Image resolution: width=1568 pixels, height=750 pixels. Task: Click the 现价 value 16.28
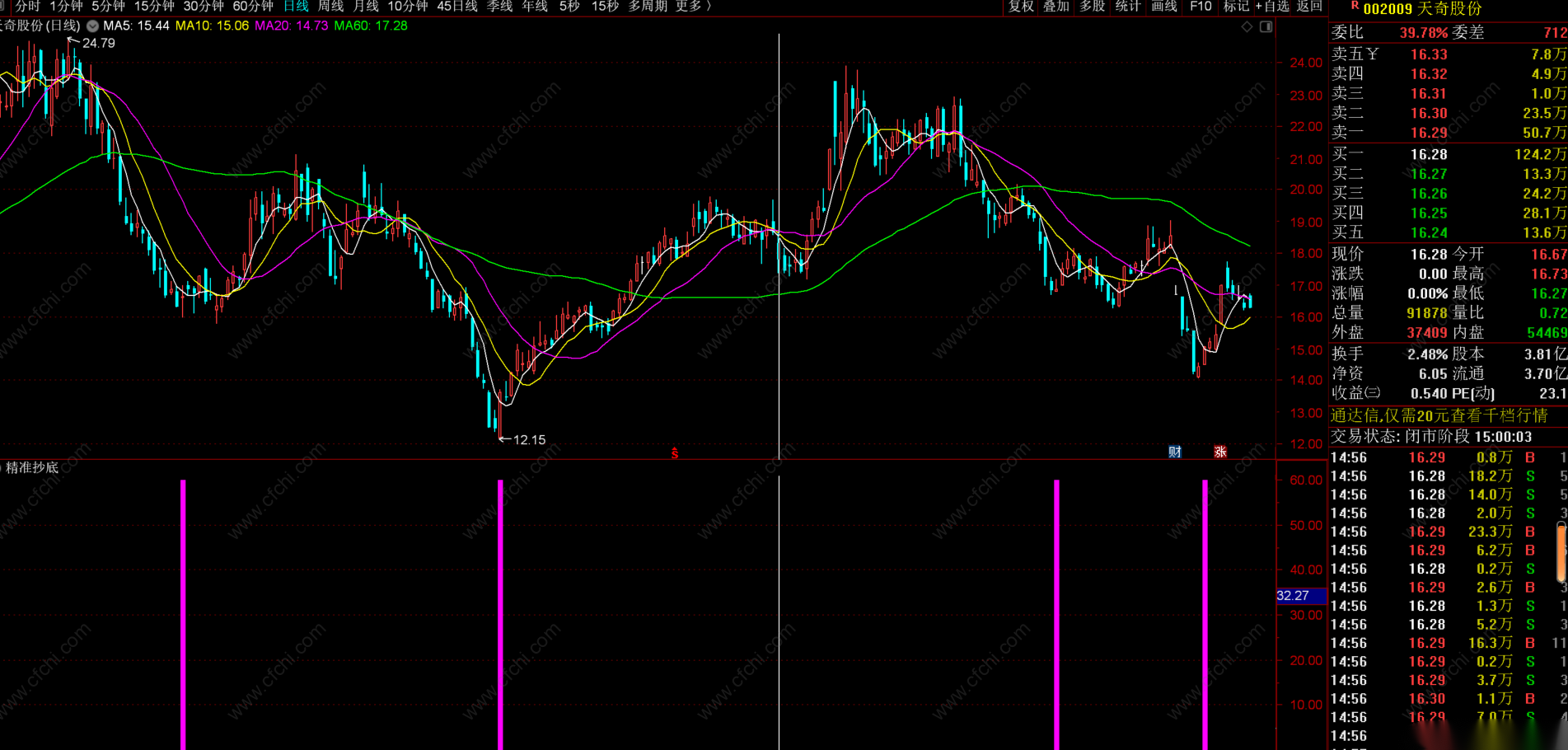tap(1429, 254)
